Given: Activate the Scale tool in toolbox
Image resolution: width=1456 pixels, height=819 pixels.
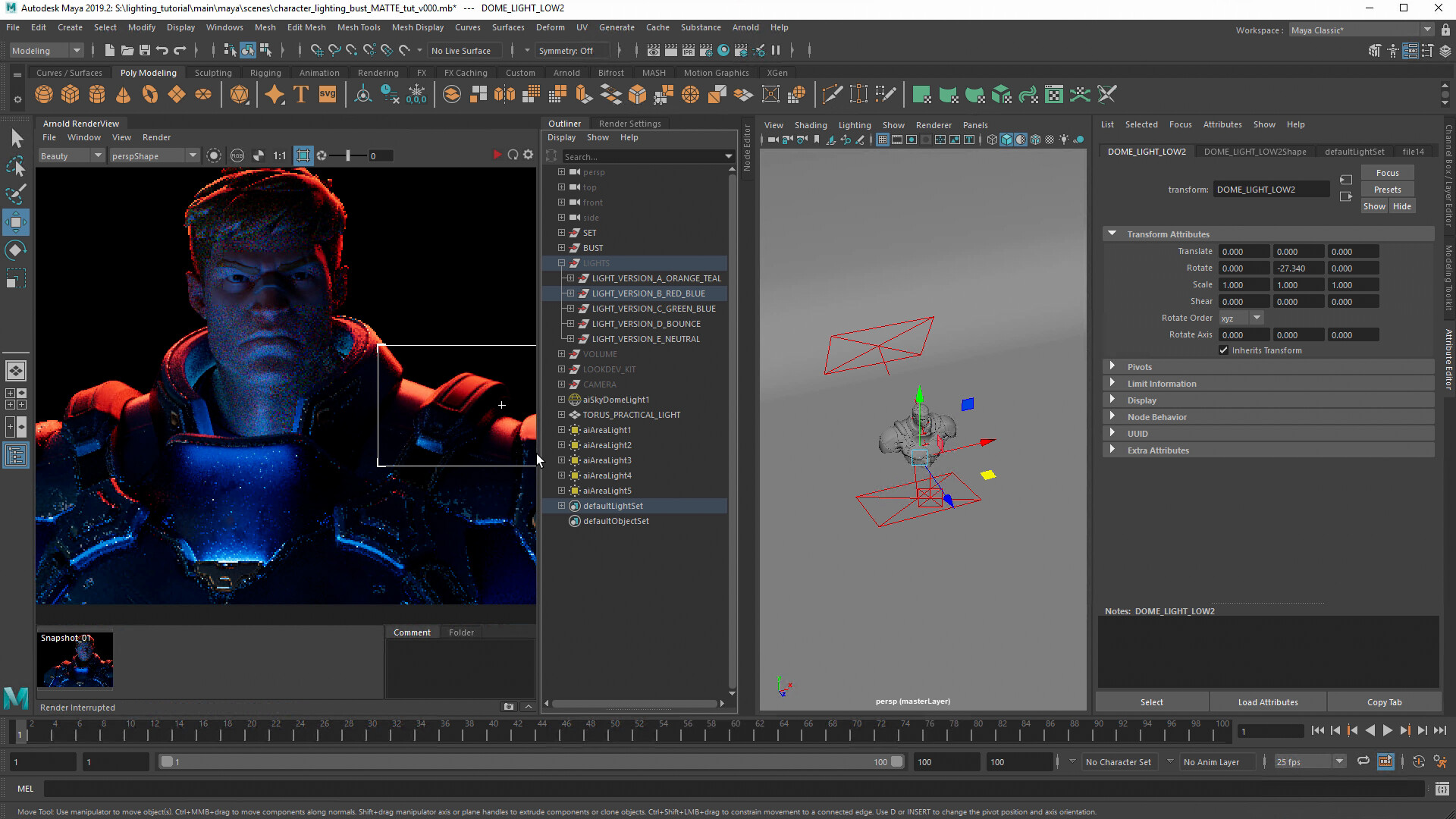Looking at the screenshot, I should [x=16, y=278].
